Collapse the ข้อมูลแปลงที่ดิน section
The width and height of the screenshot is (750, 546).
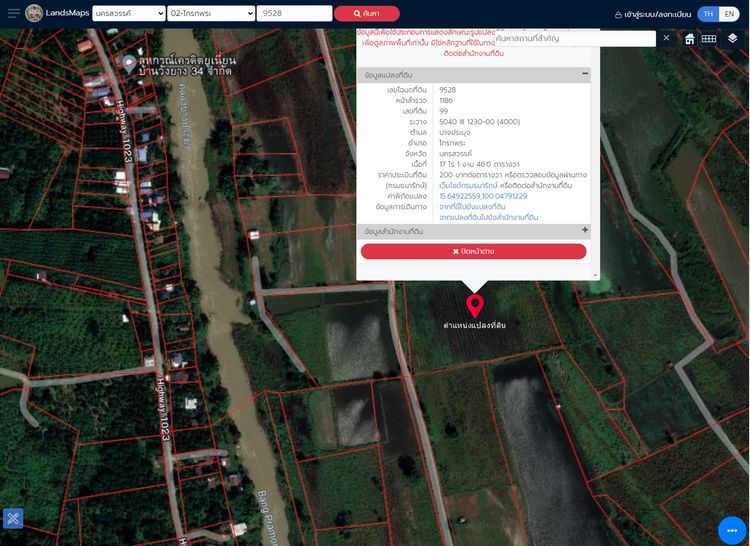585,74
